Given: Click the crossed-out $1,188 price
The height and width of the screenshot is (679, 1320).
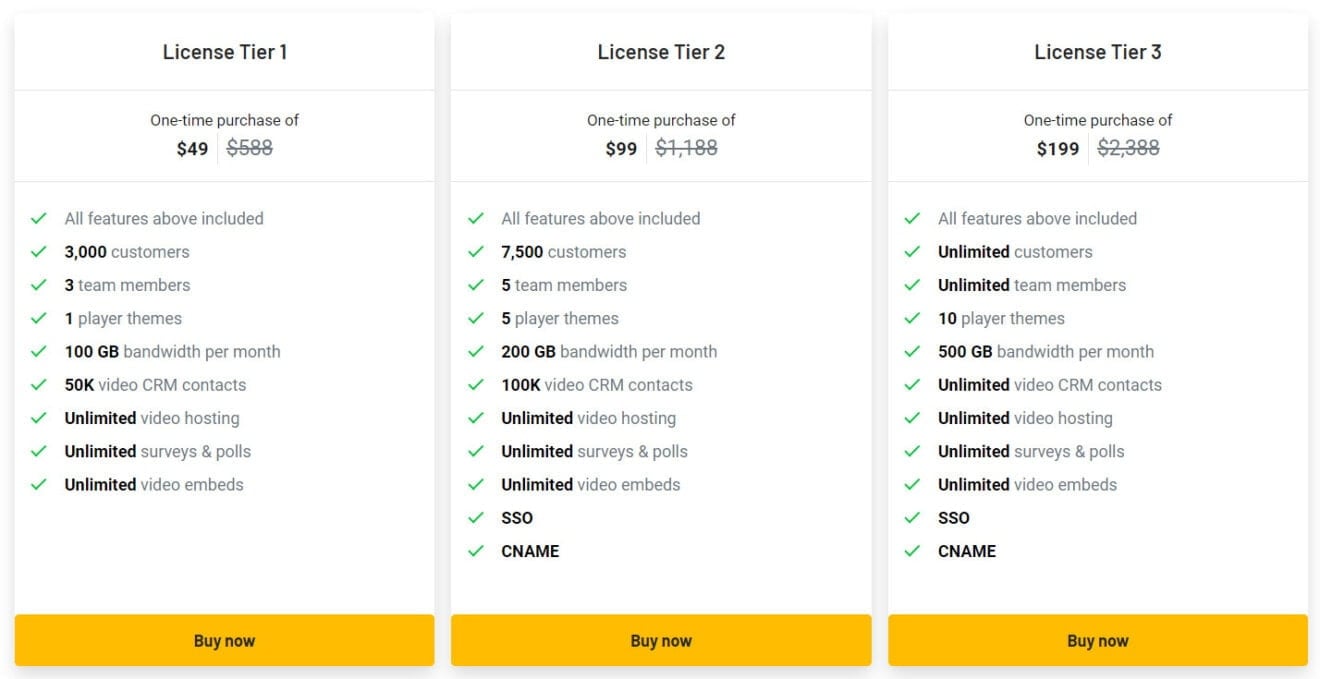Looking at the screenshot, I should (x=686, y=148).
